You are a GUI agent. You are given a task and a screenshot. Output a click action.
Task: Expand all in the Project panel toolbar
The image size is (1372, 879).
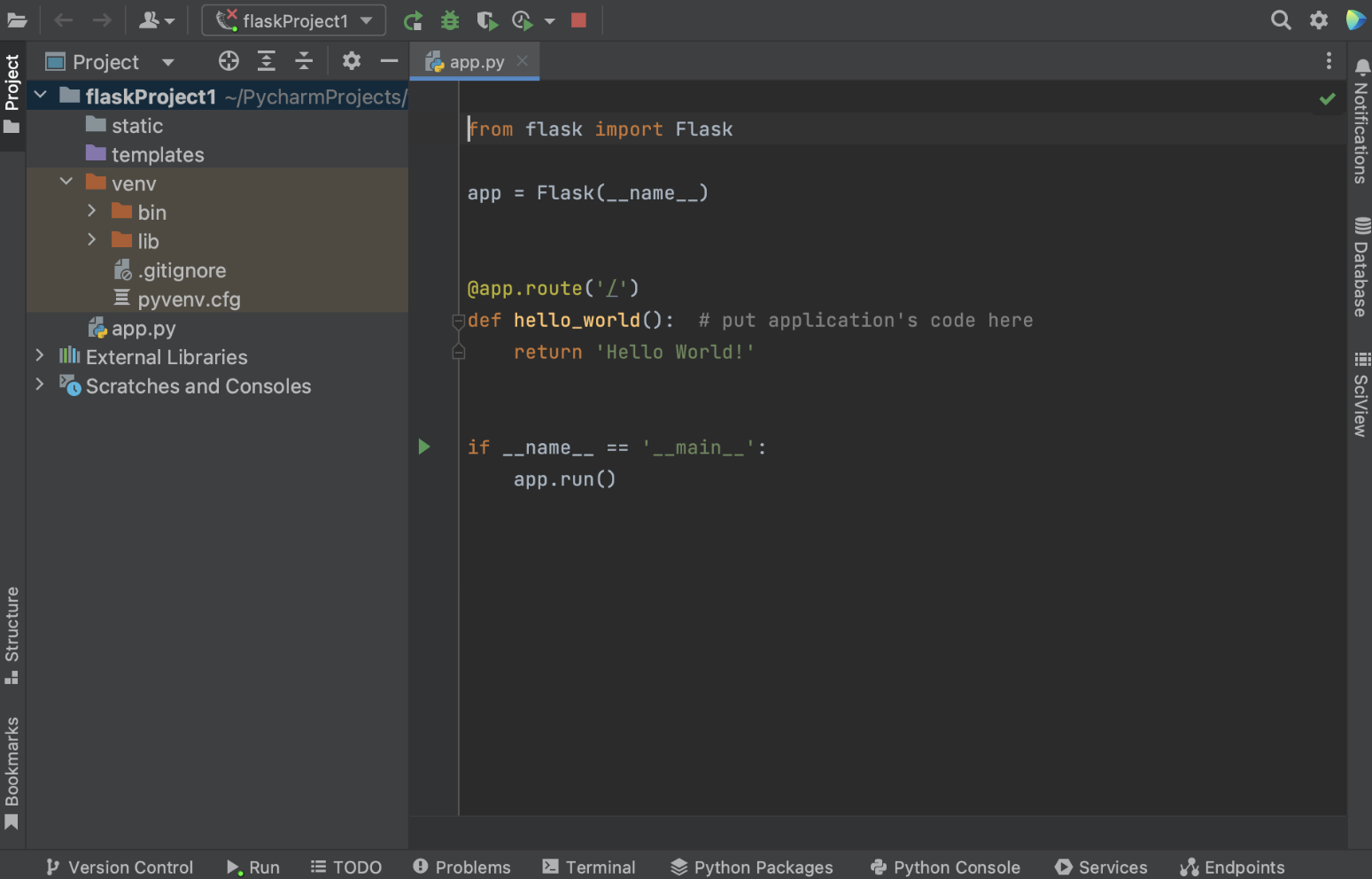click(x=266, y=61)
